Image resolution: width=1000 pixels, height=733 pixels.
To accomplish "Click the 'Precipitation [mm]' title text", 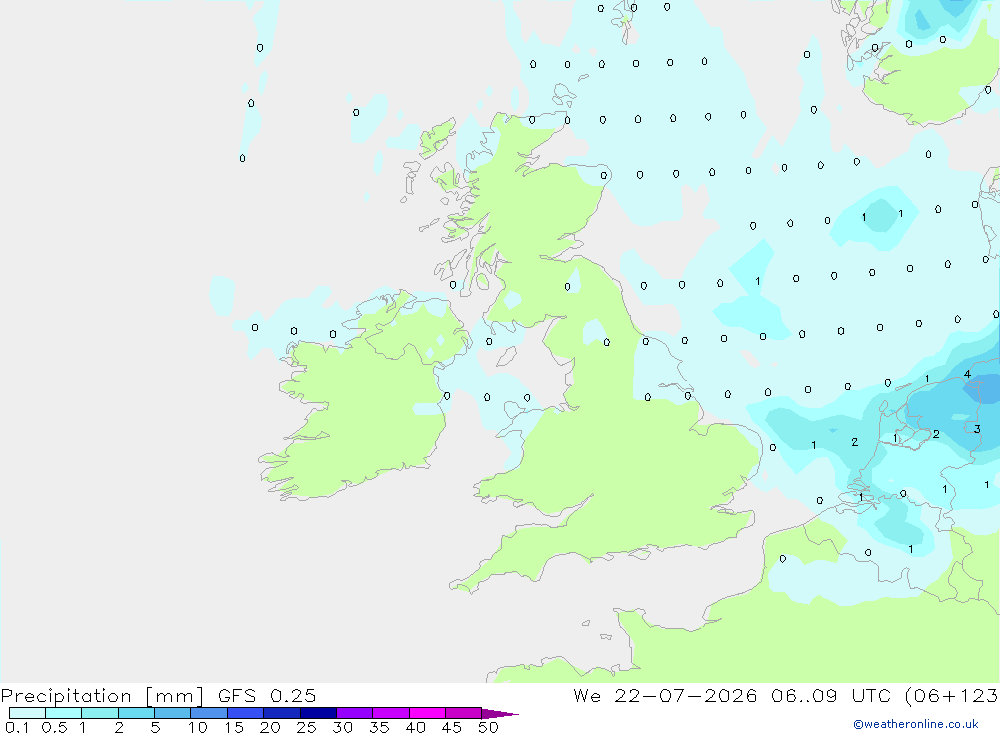I will pos(103,696).
